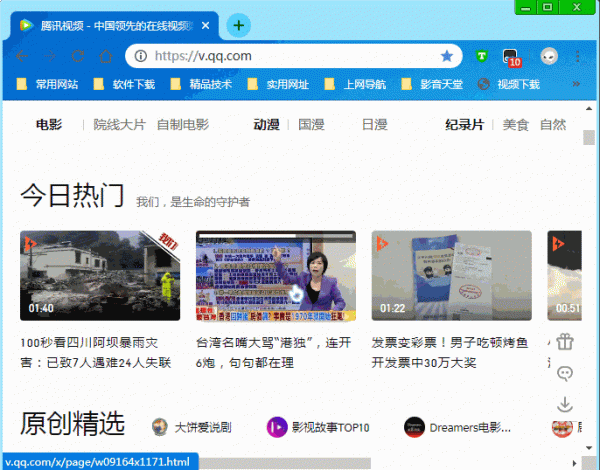Expand the 软件下载 bookmark folder

(x=124, y=84)
